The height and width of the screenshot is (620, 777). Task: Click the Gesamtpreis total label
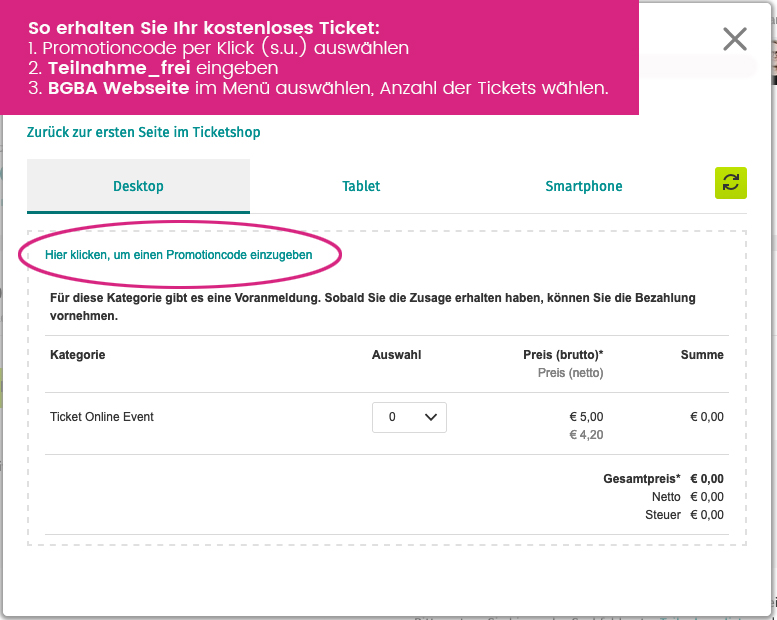642,479
